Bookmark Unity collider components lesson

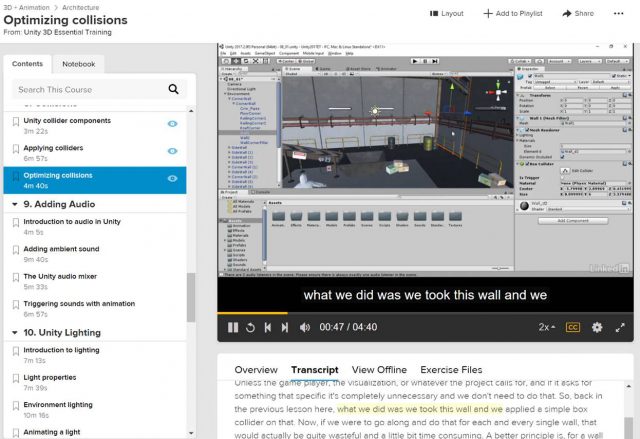pos(16,121)
